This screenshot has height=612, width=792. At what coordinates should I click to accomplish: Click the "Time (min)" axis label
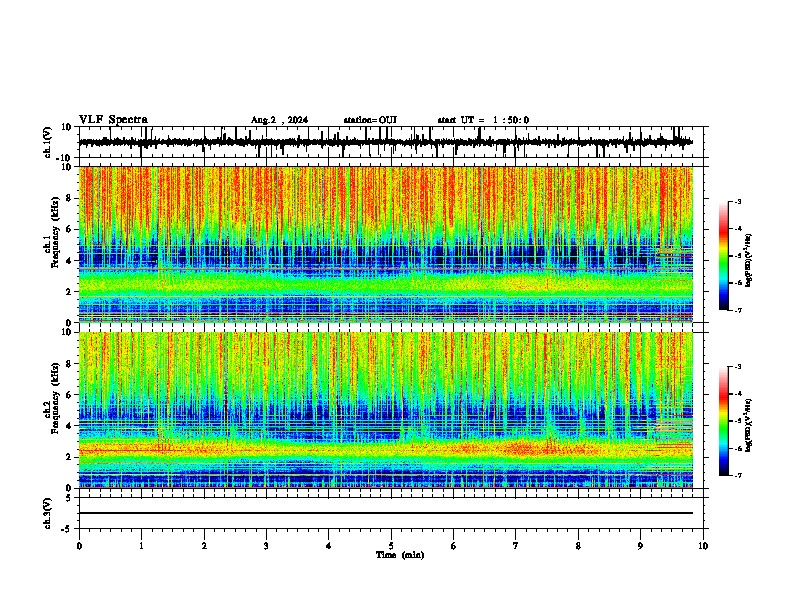pos(400,555)
